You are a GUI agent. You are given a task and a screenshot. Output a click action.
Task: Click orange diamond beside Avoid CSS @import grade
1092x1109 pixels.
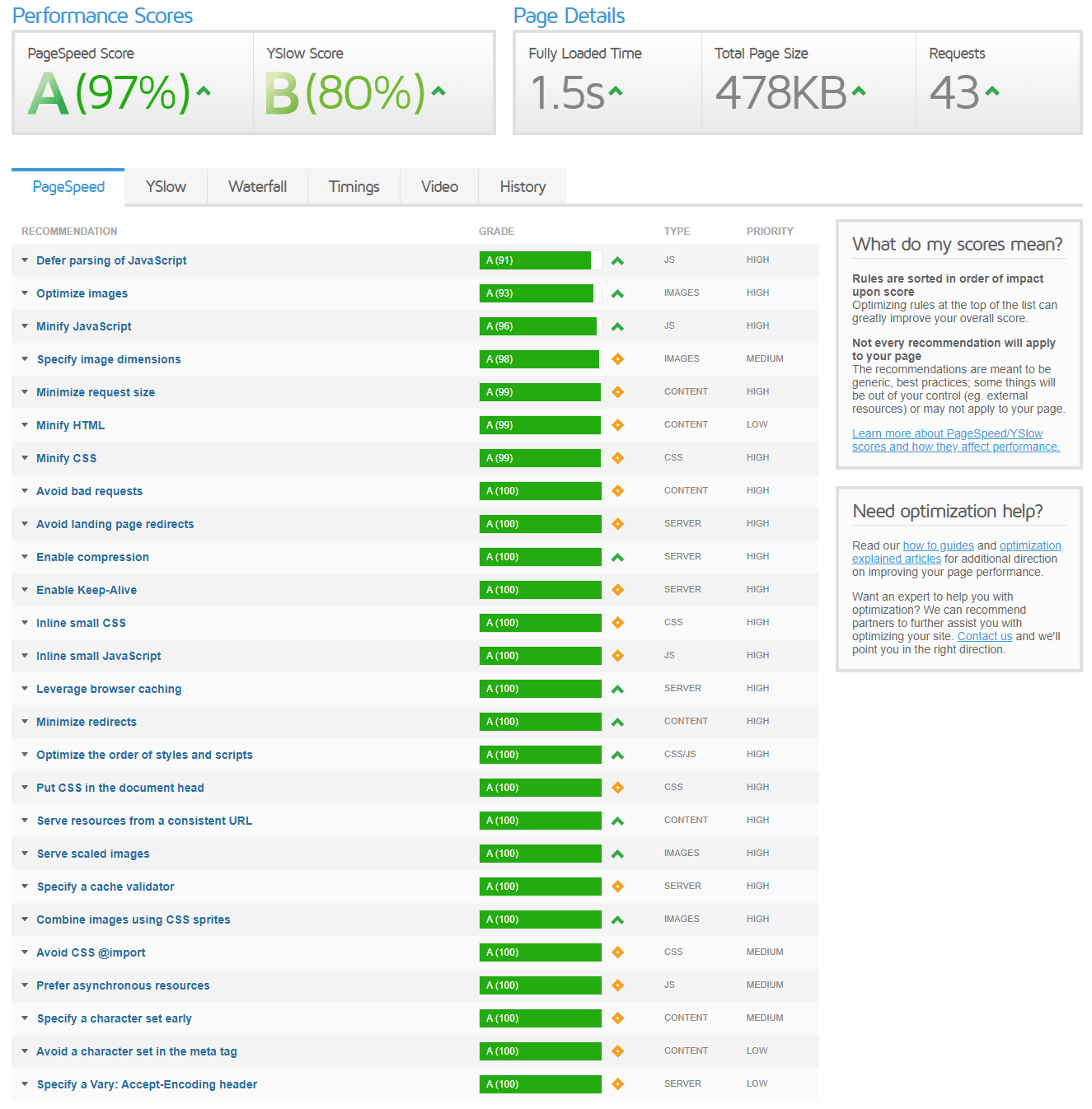(617, 952)
